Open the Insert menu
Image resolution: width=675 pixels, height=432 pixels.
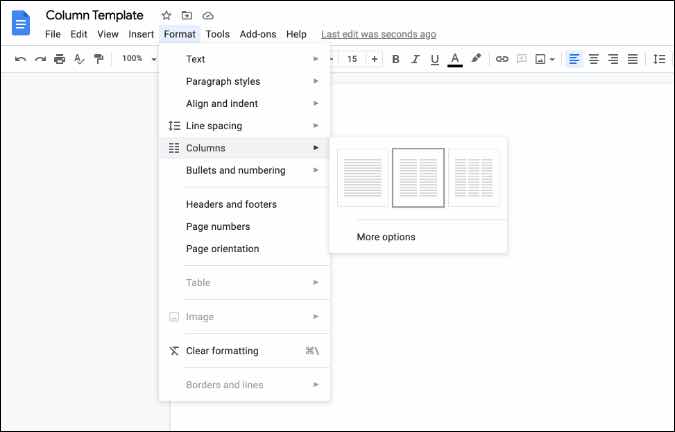coord(141,34)
